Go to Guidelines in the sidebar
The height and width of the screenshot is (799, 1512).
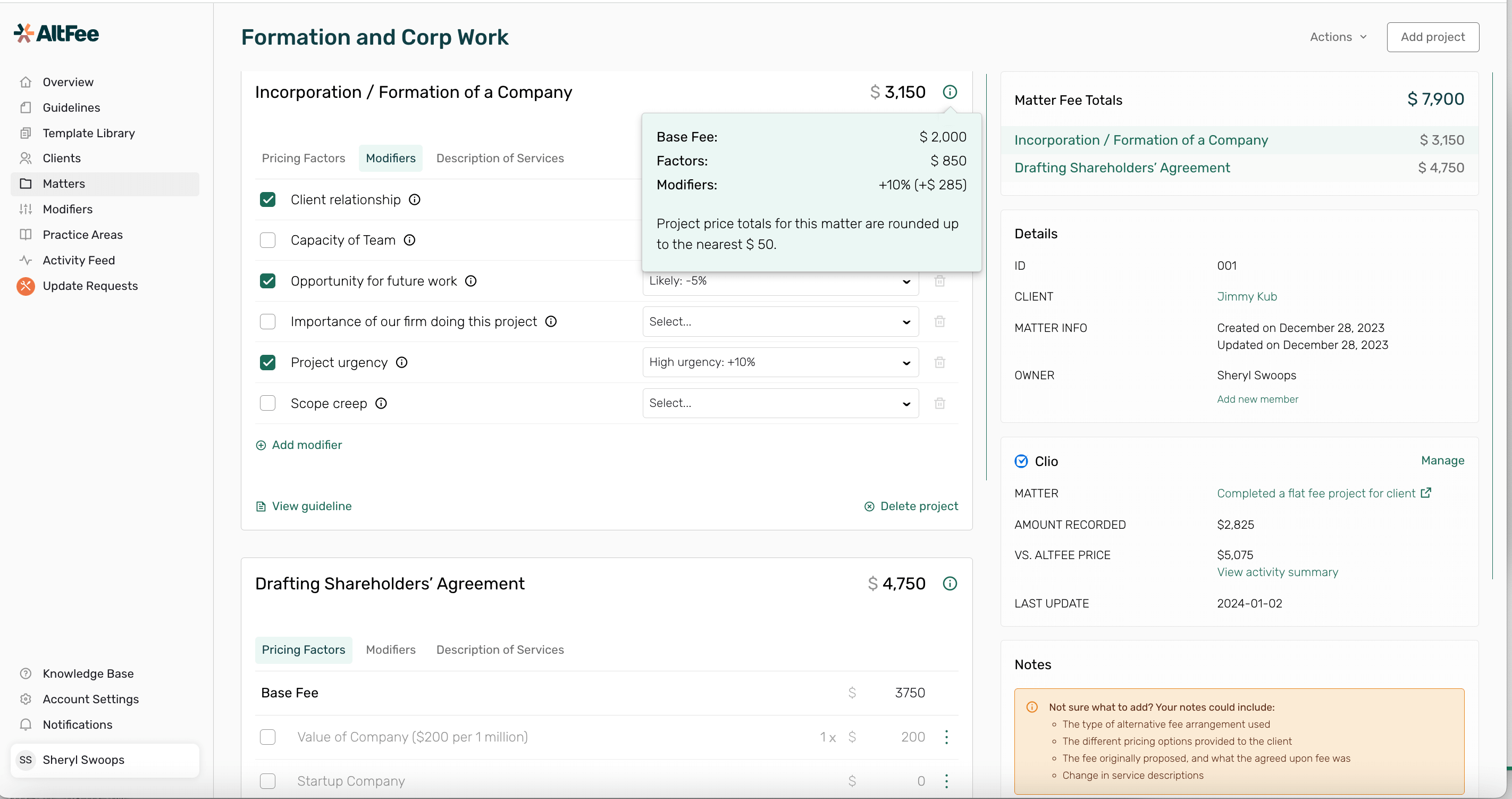coord(71,107)
